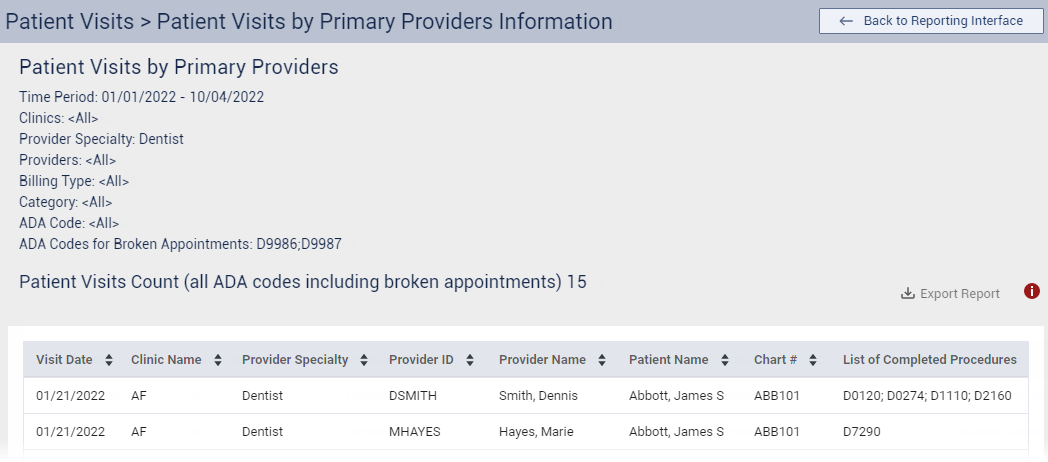Click the DSMITH provider ID cell

(x=413, y=396)
